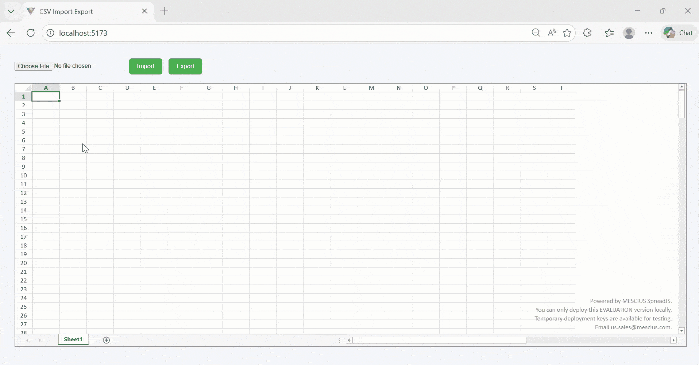Click the zoom magnifier icon in address bar
699x365 pixels.
coord(536,33)
